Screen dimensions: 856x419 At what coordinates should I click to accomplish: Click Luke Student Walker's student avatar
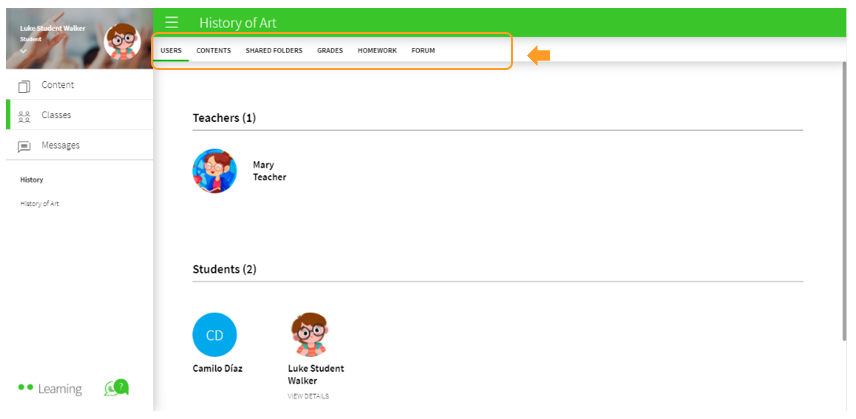pos(309,335)
